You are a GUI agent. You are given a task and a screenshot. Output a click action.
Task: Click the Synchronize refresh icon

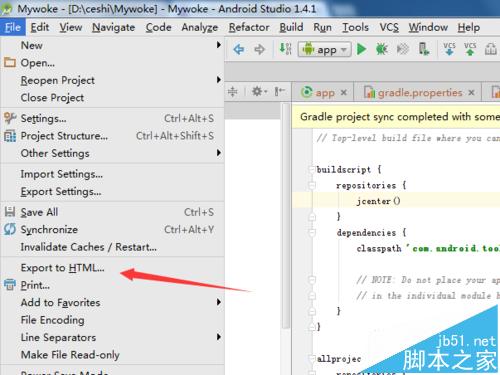coord(10,229)
